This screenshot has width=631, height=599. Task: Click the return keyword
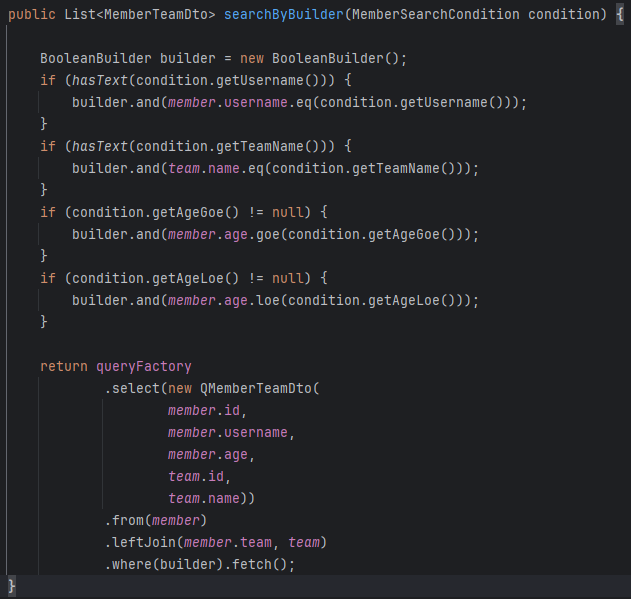pos(64,366)
